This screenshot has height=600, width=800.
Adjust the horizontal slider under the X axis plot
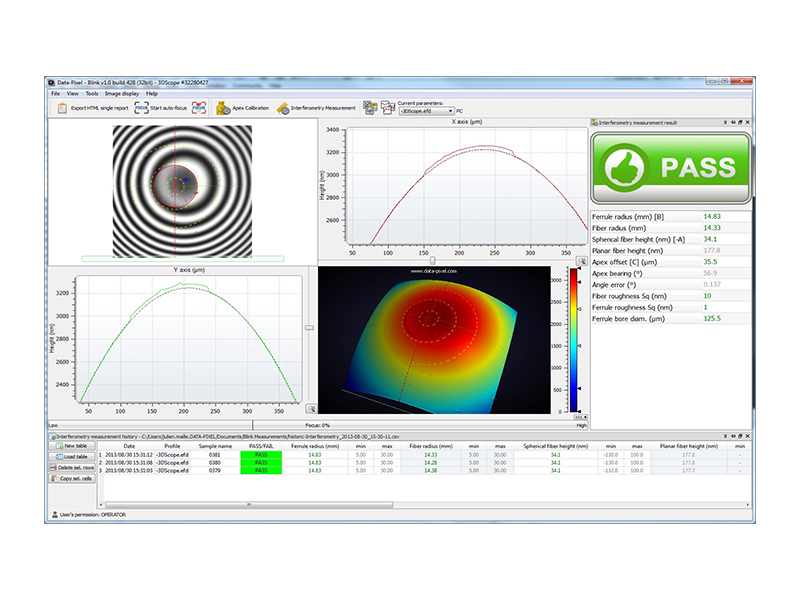tap(433, 261)
